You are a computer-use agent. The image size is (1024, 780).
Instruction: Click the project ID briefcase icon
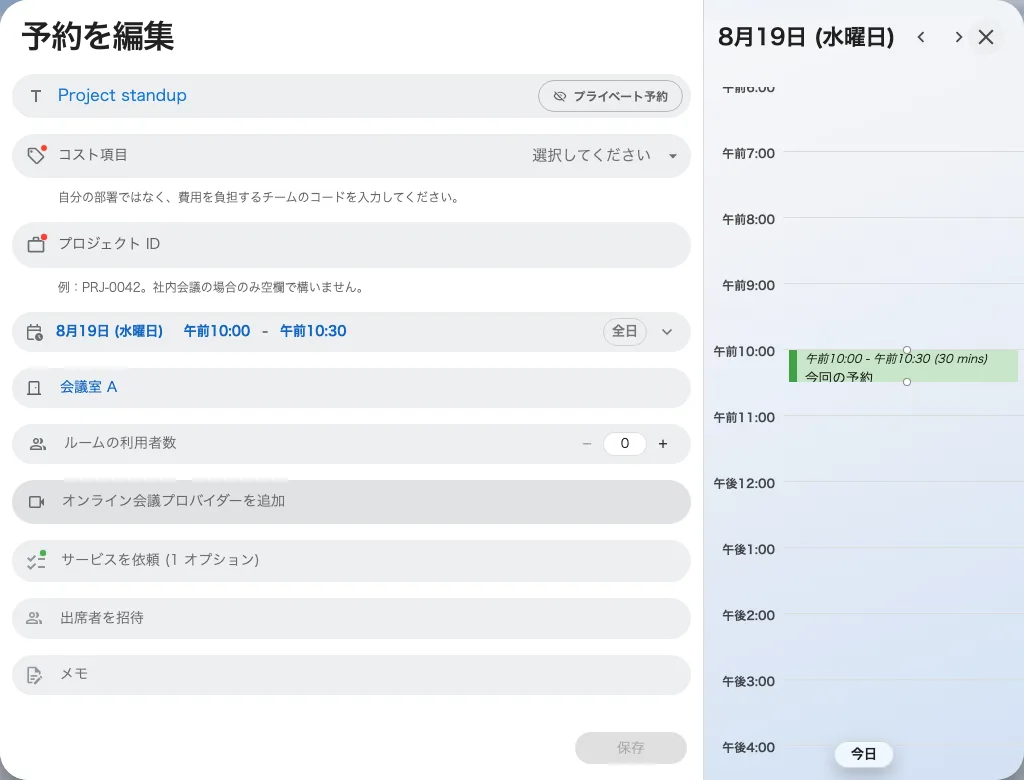coord(37,244)
